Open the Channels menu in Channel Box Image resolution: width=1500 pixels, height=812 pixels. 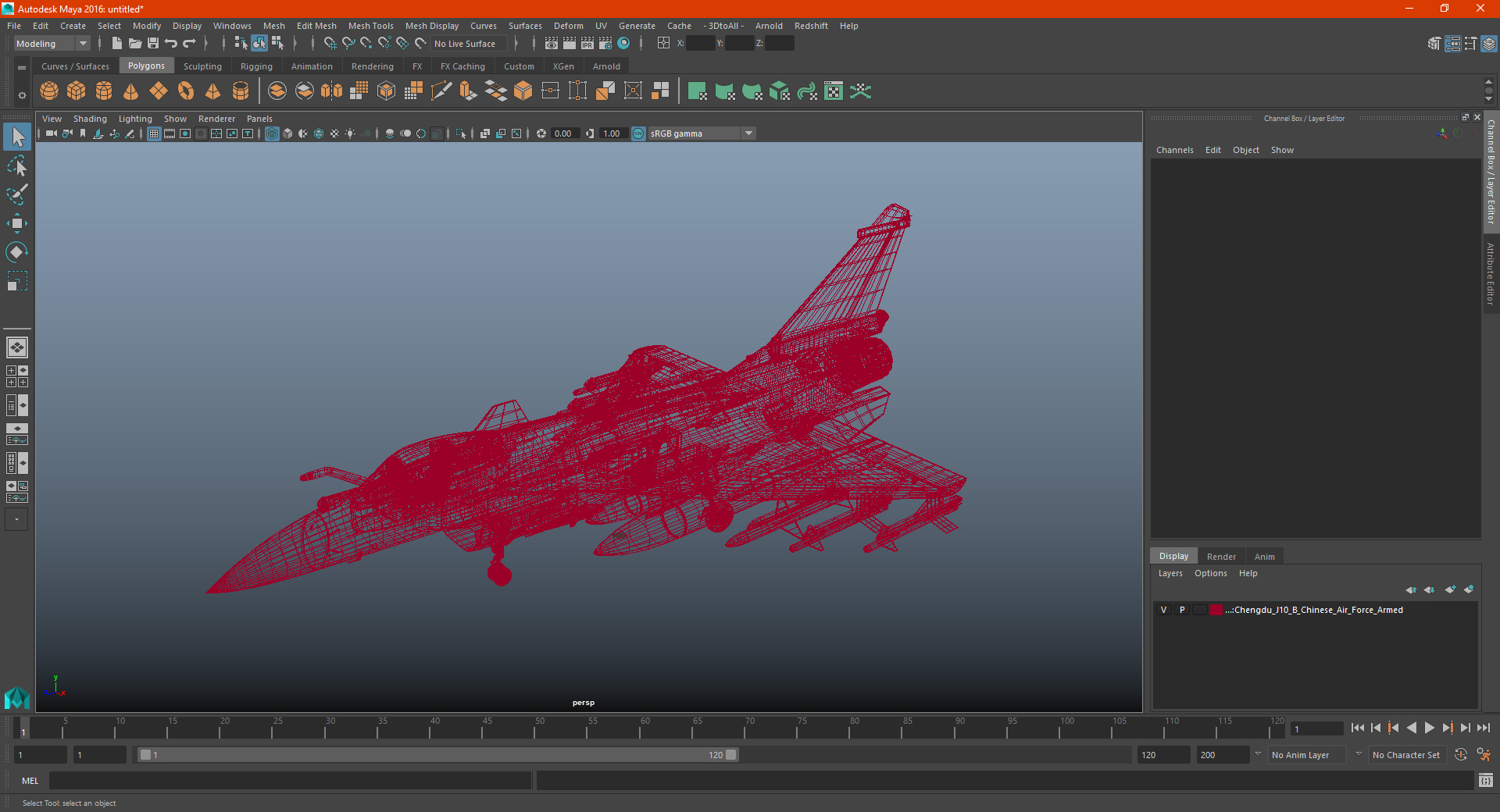(x=1175, y=150)
